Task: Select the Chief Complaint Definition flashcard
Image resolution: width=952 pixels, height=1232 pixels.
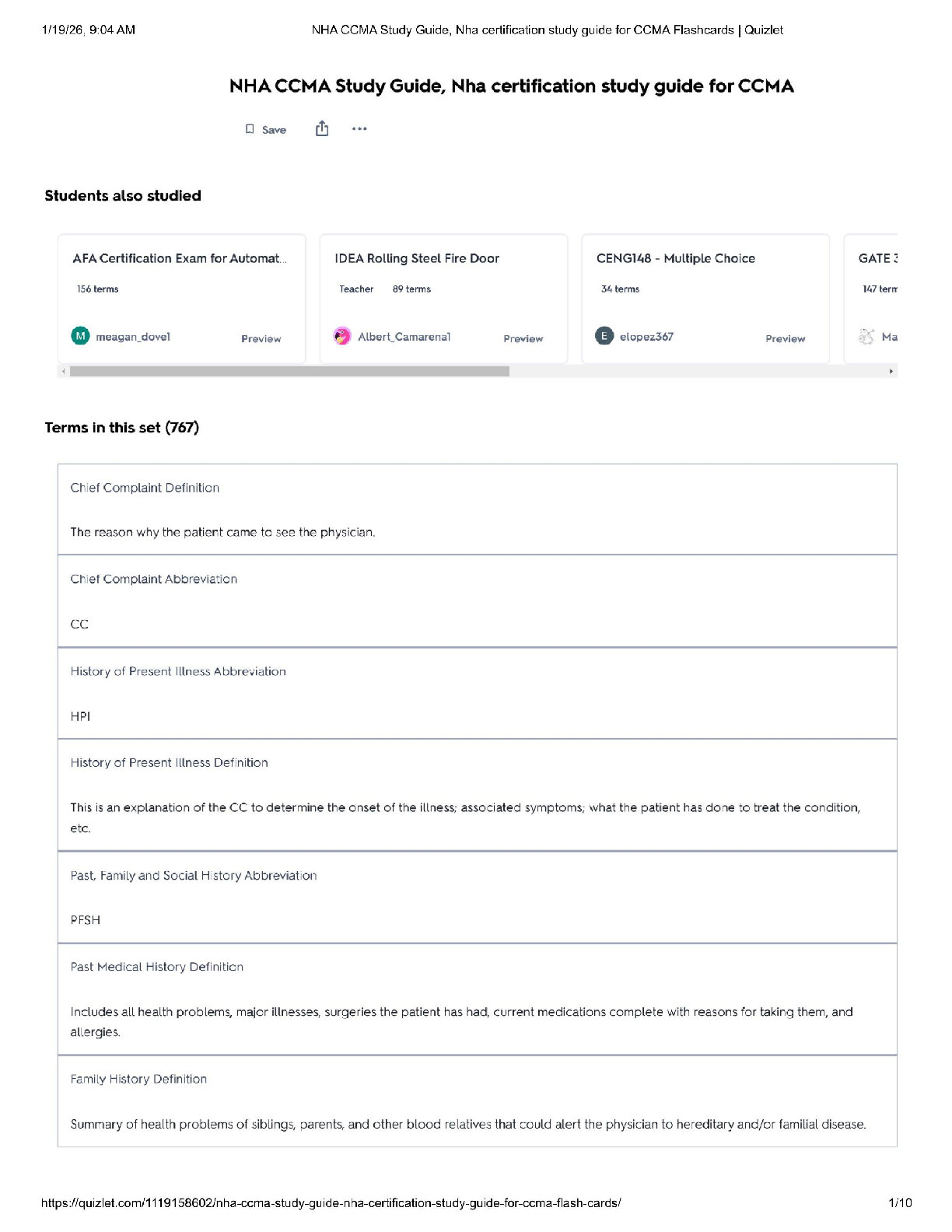Action: tap(477, 509)
